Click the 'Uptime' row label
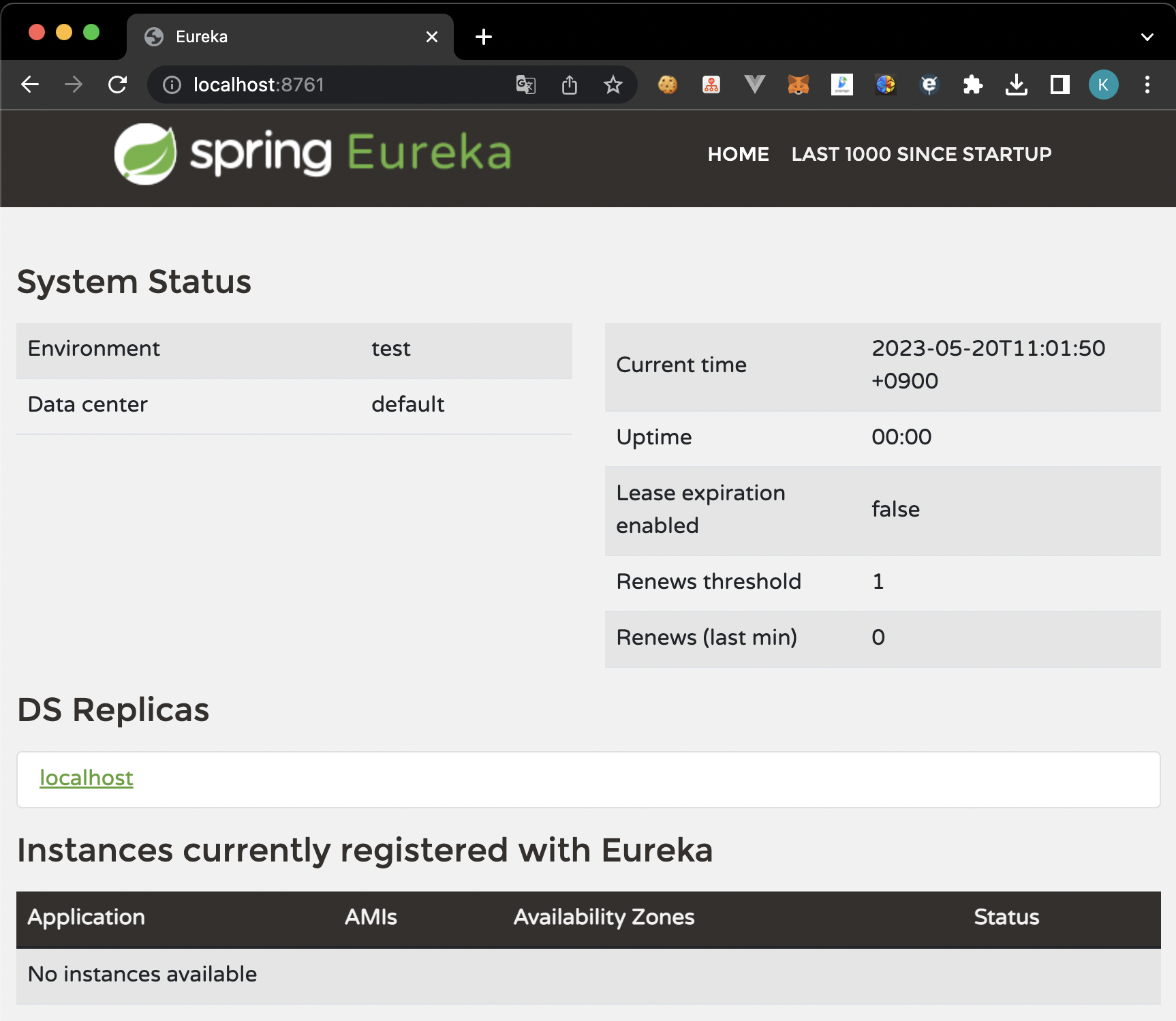The width and height of the screenshot is (1176, 1021). (654, 437)
